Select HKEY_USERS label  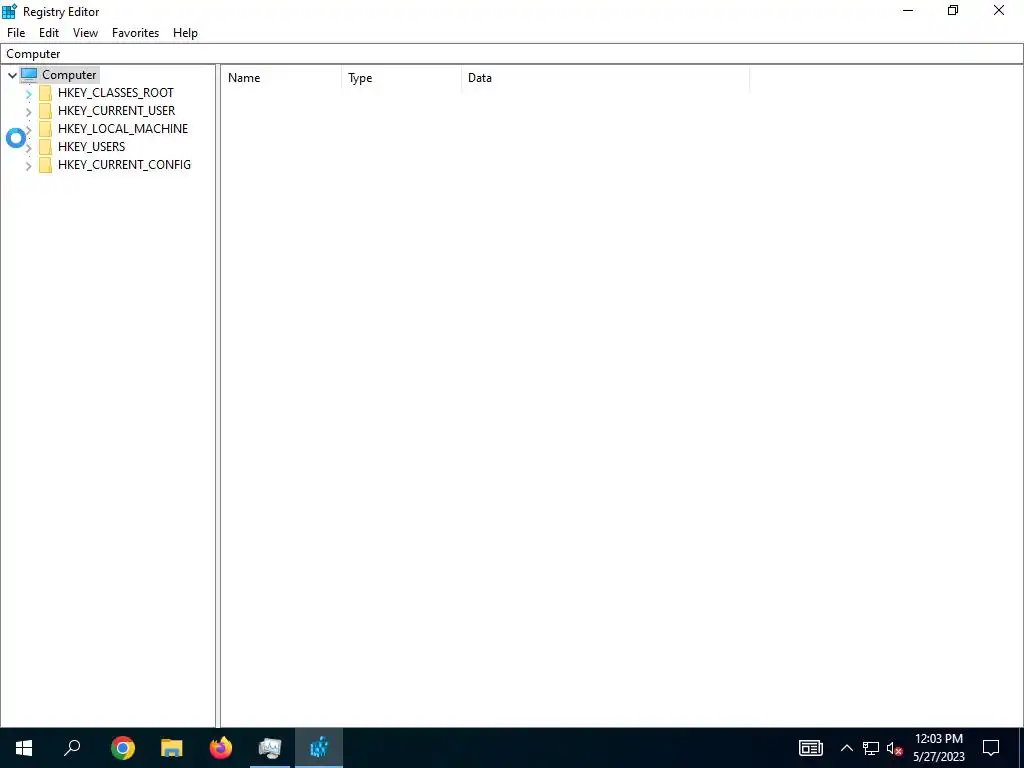[x=91, y=146]
